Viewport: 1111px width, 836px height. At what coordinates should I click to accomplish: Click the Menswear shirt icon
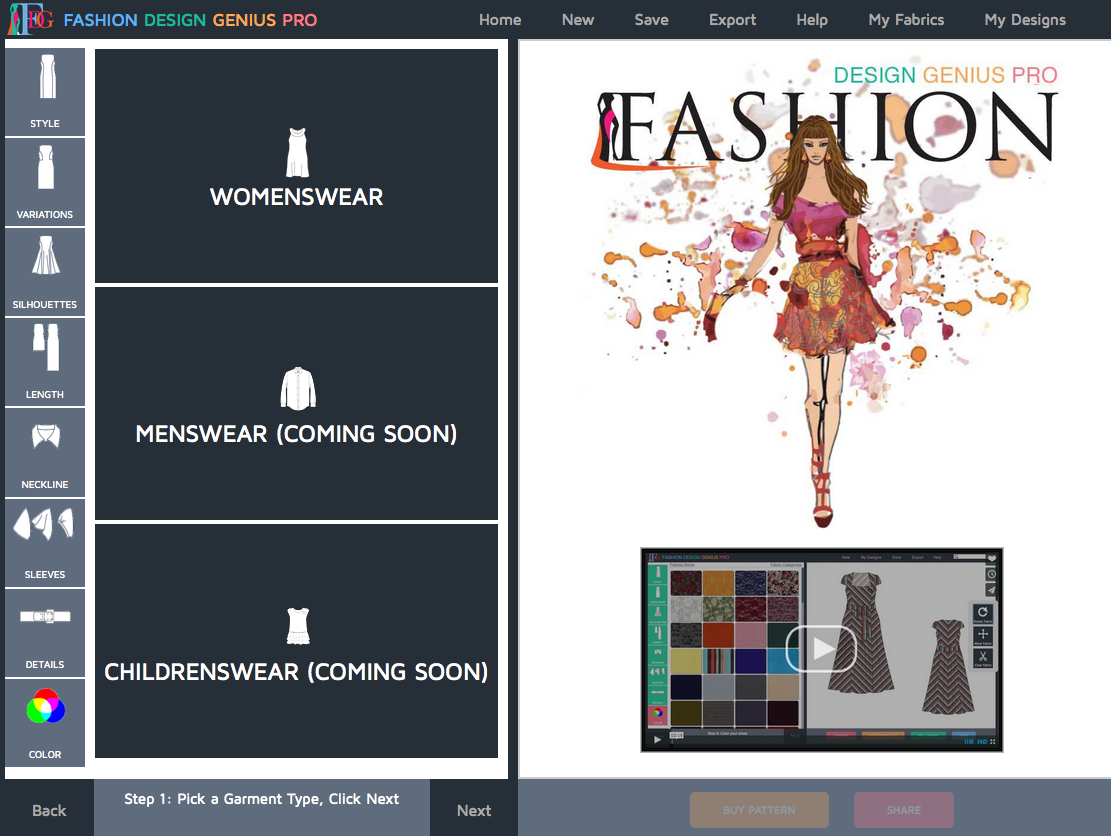[298, 388]
